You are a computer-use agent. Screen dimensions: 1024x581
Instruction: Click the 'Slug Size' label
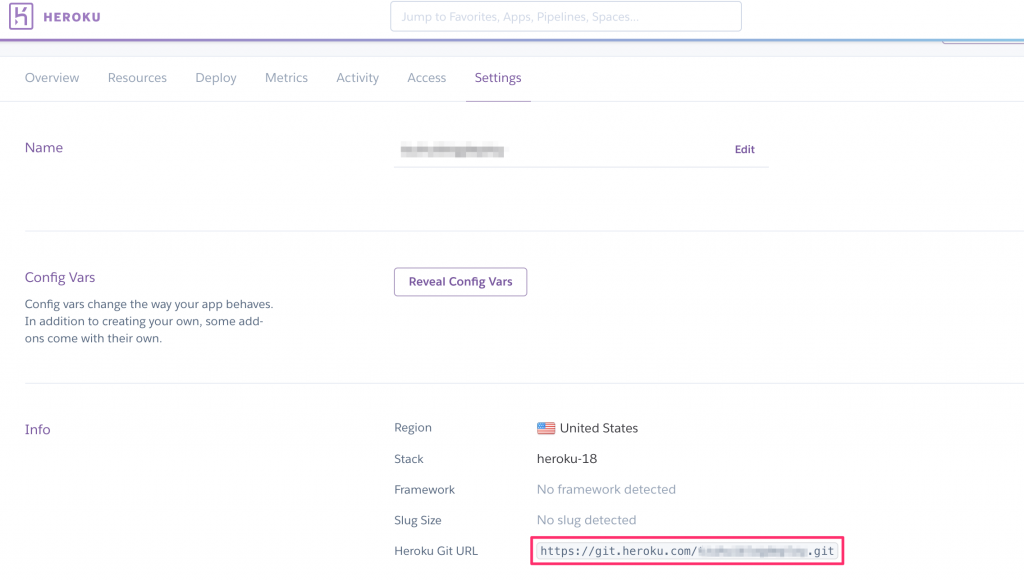click(x=417, y=520)
